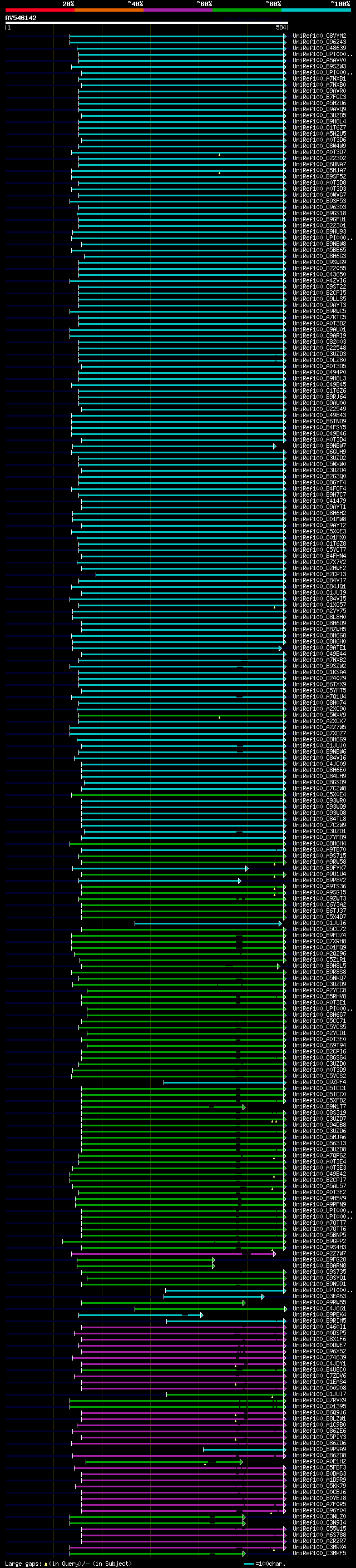Select hit label UniRef100_Q9ZPF4
This screenshot has height=1568, width=356.
(x=319, y=1082)
